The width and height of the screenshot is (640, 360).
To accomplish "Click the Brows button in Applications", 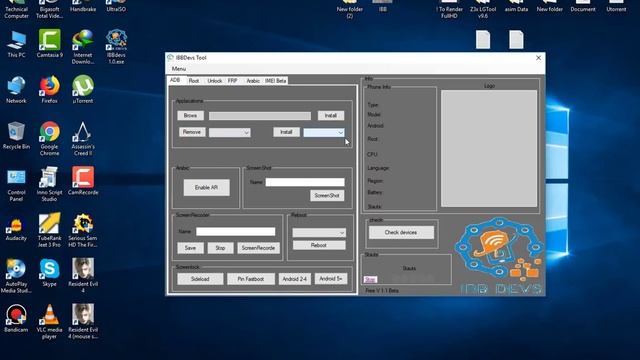I will click(191, 116).
